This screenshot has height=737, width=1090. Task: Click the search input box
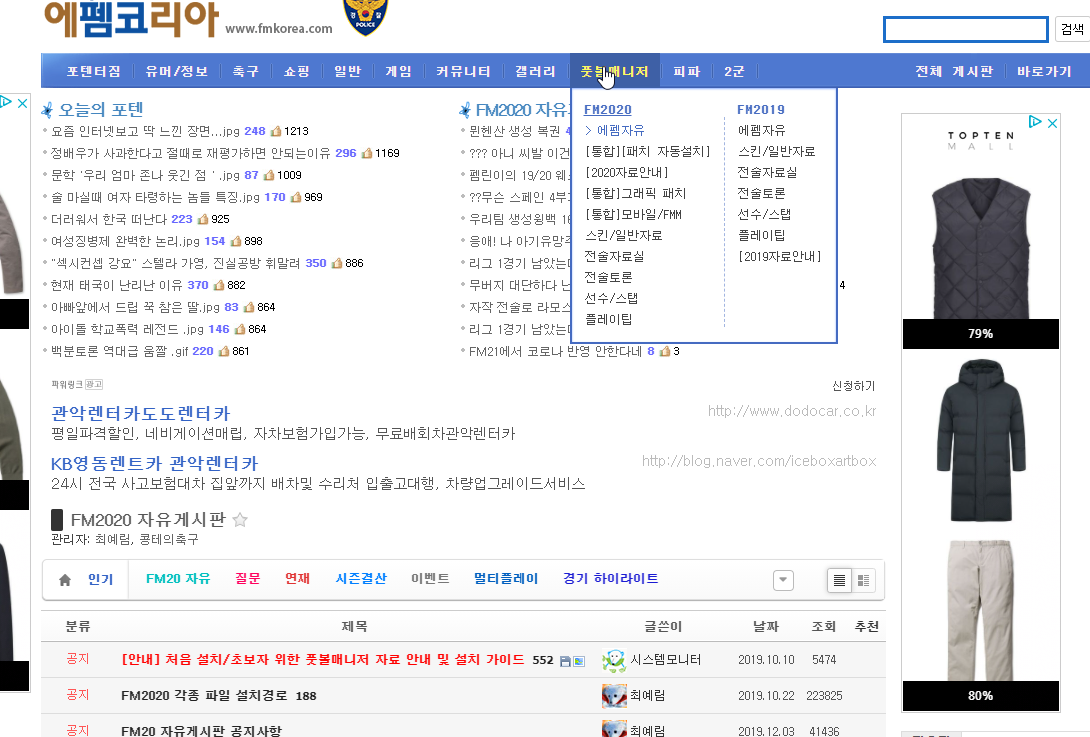[966, 29]
